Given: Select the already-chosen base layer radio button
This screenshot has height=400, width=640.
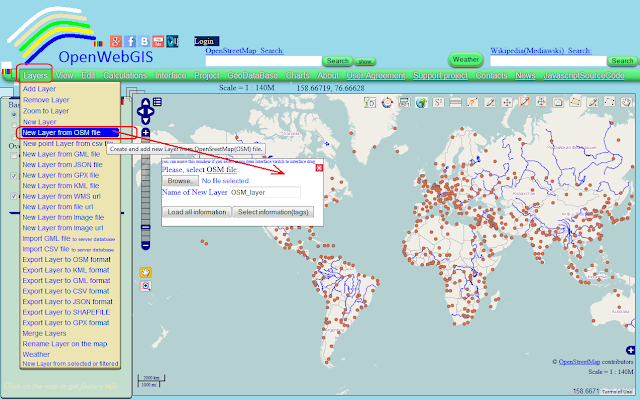Looking at the screenshot, I should tap(15, 115).
